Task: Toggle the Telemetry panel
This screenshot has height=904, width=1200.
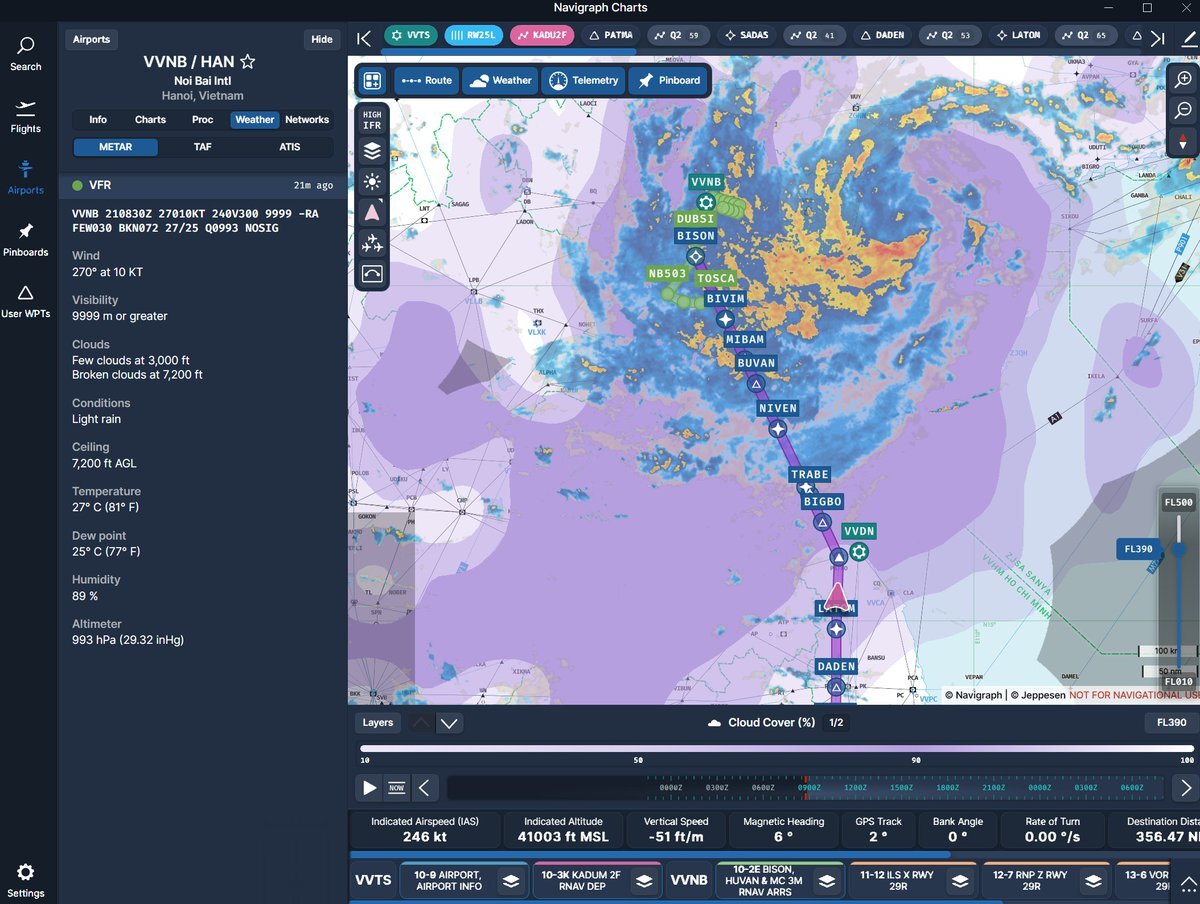Action: tap(584, 81)
